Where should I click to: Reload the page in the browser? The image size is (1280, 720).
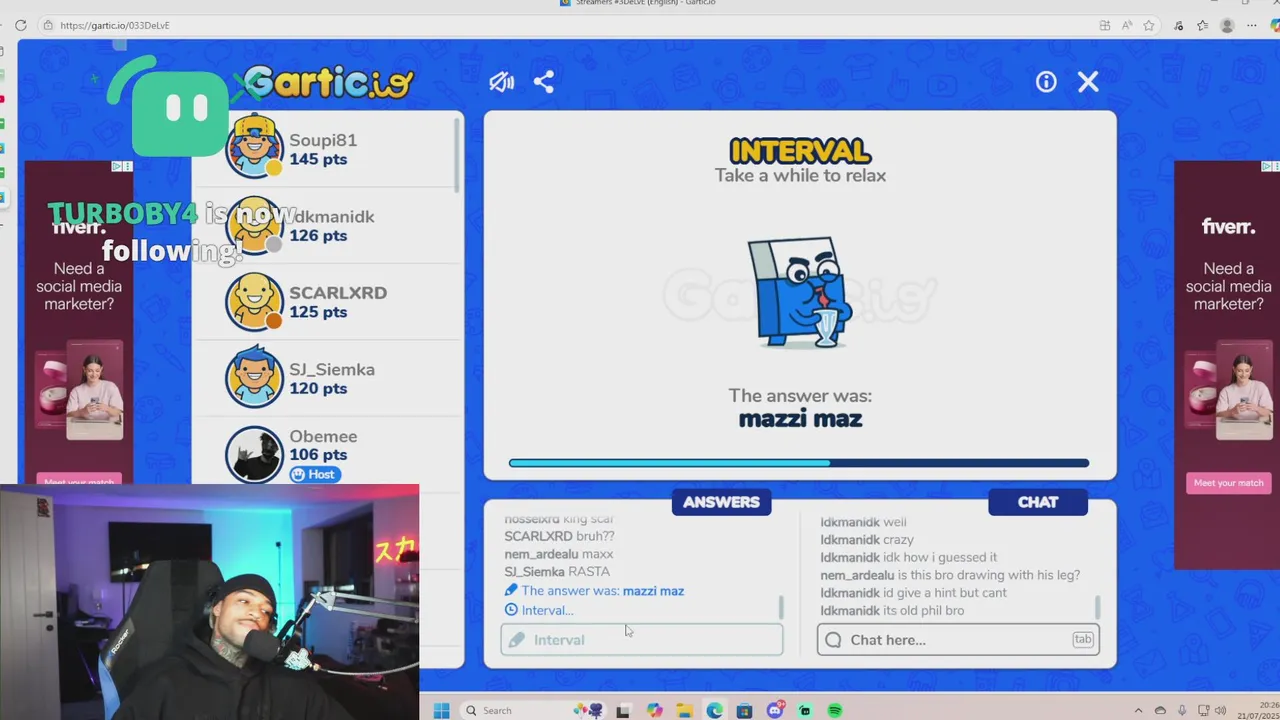20,25
